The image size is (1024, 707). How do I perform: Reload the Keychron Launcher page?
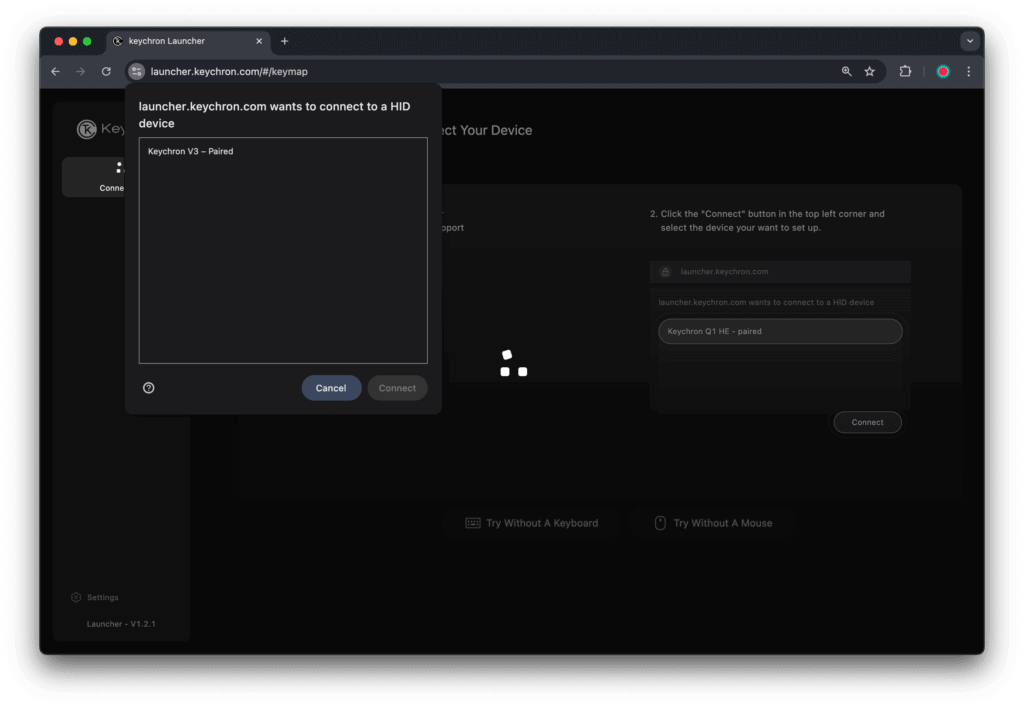click(106, 71)
